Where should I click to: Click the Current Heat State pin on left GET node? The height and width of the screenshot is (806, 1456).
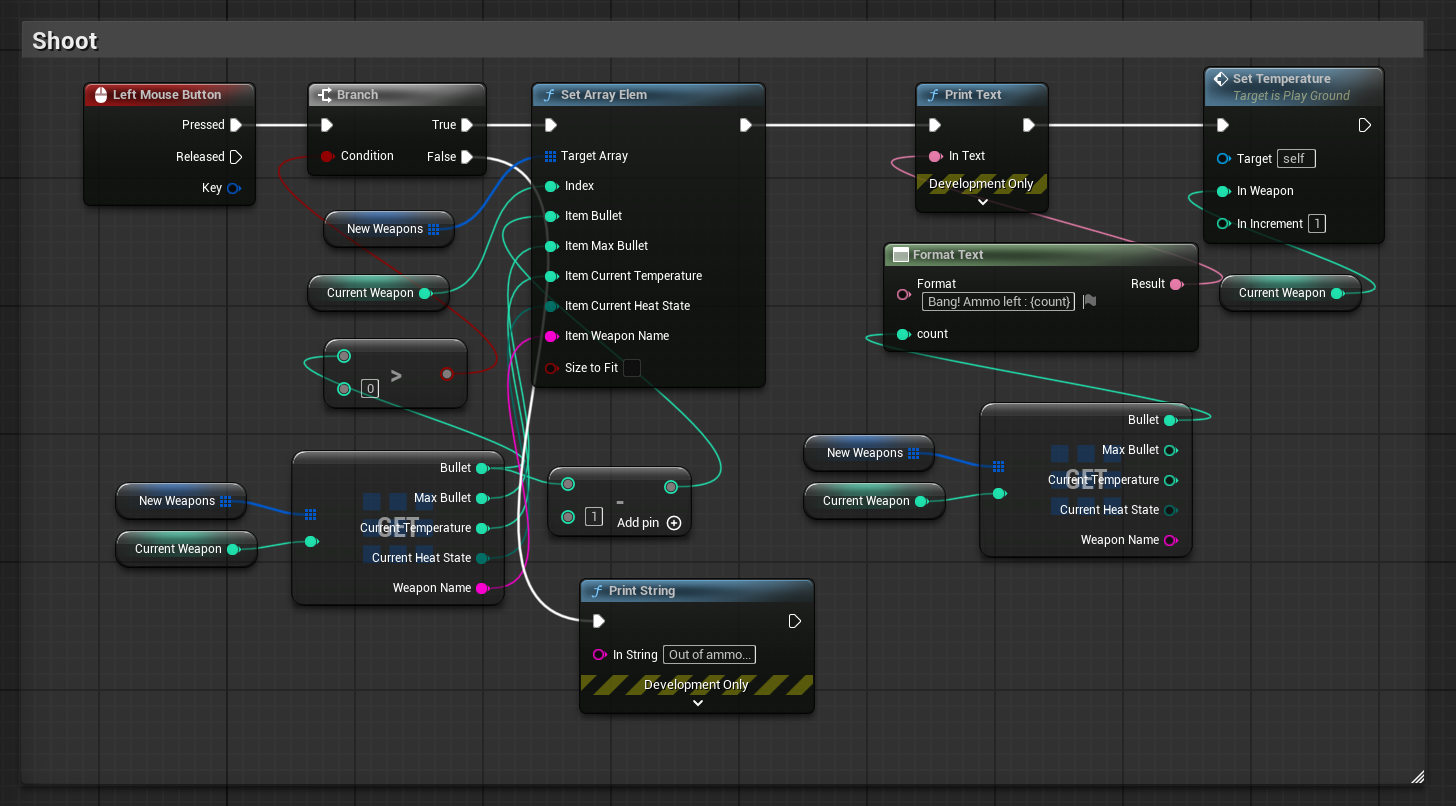[482, 558]
